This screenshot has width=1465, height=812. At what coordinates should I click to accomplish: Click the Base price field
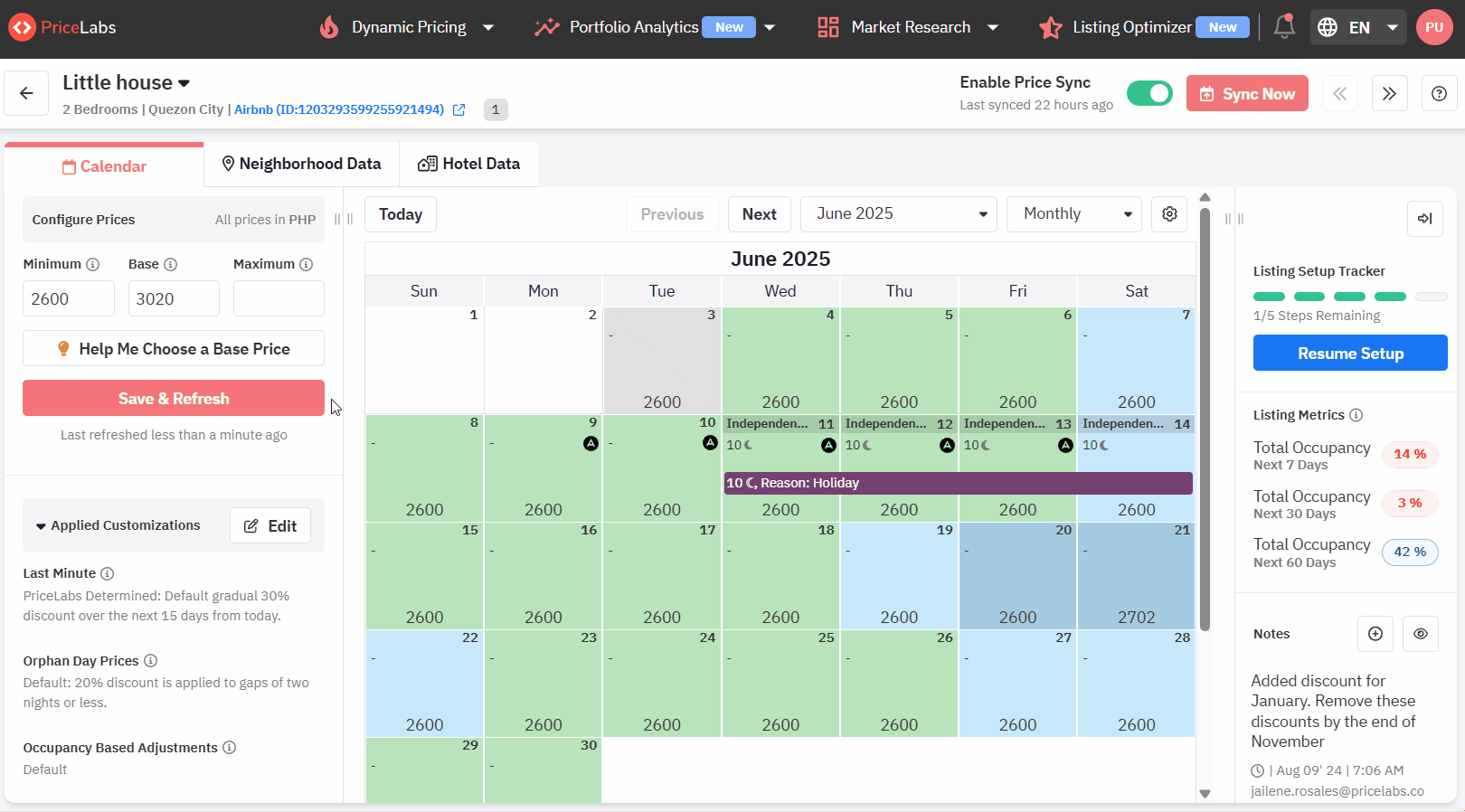click(x=174, y=298)
